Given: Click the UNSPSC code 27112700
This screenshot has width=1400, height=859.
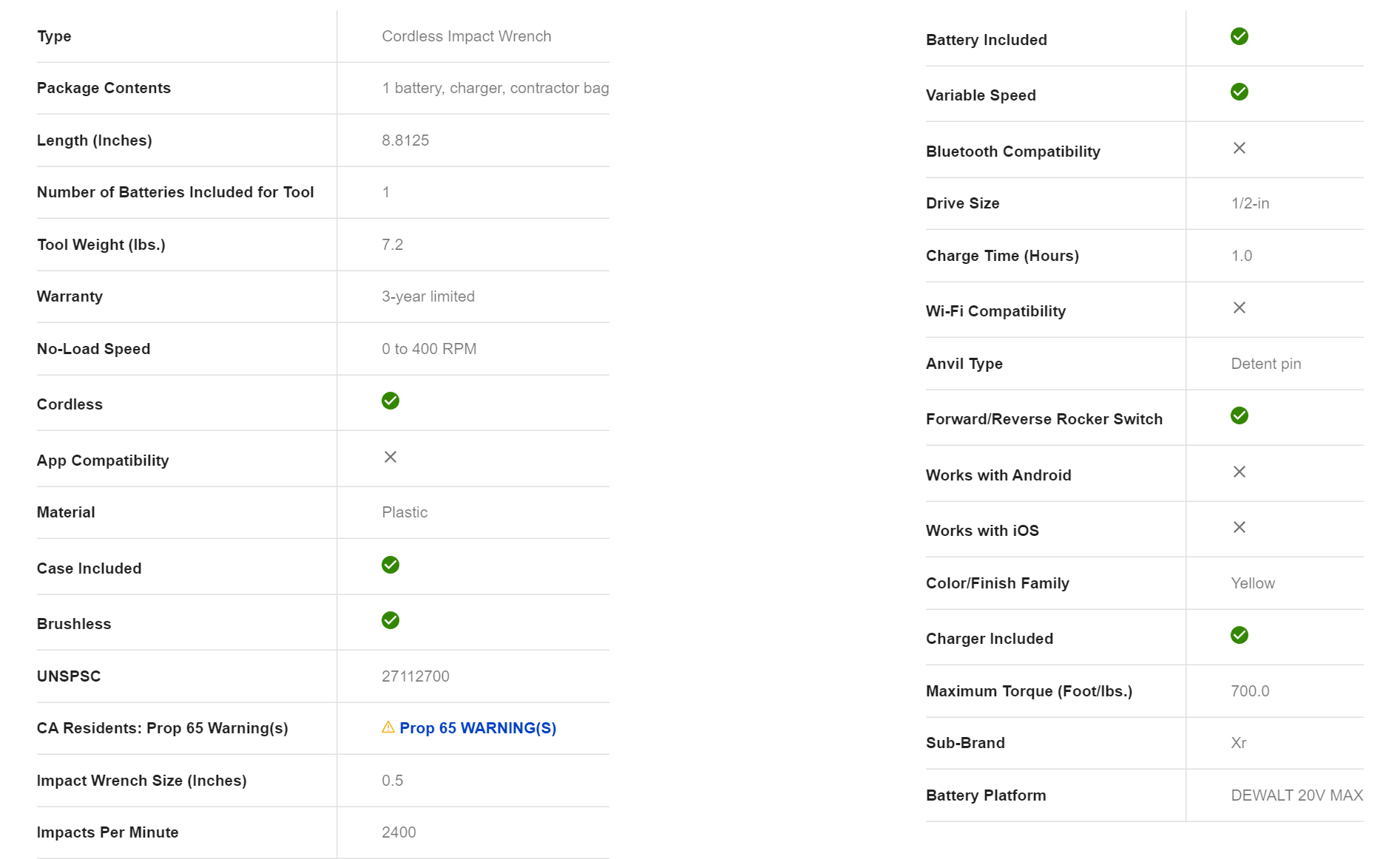Looking at the screenshot, I should [416, 676].
